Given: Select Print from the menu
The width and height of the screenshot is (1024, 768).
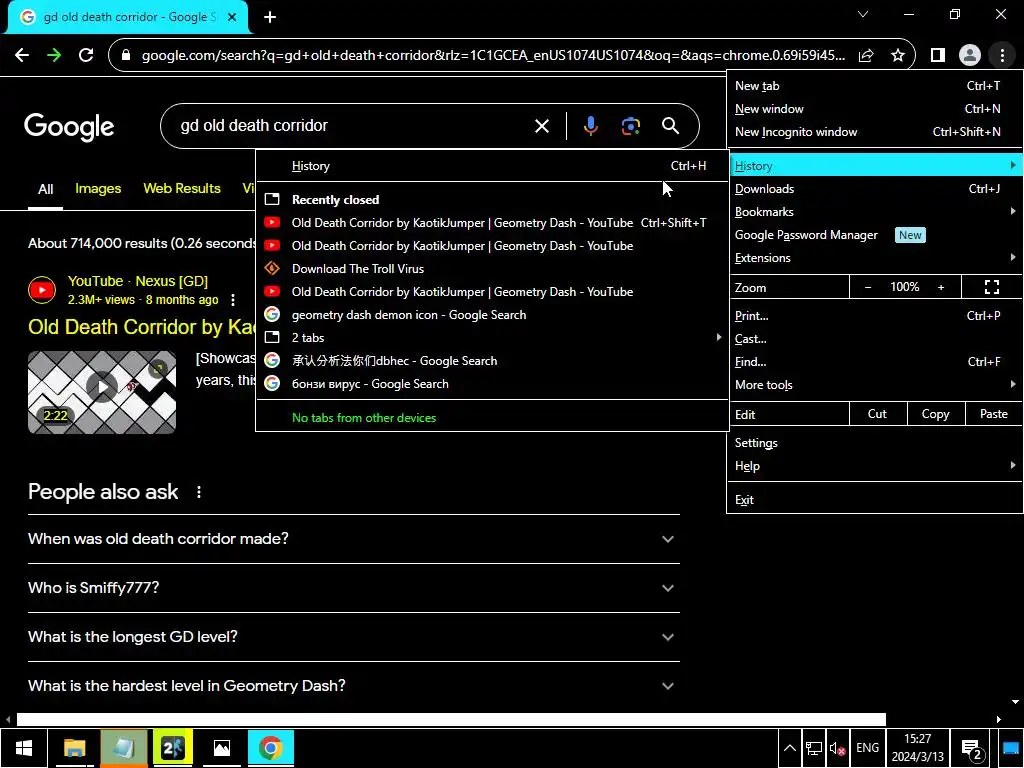Looking at the screenshot, I should [x=874, y=315].
